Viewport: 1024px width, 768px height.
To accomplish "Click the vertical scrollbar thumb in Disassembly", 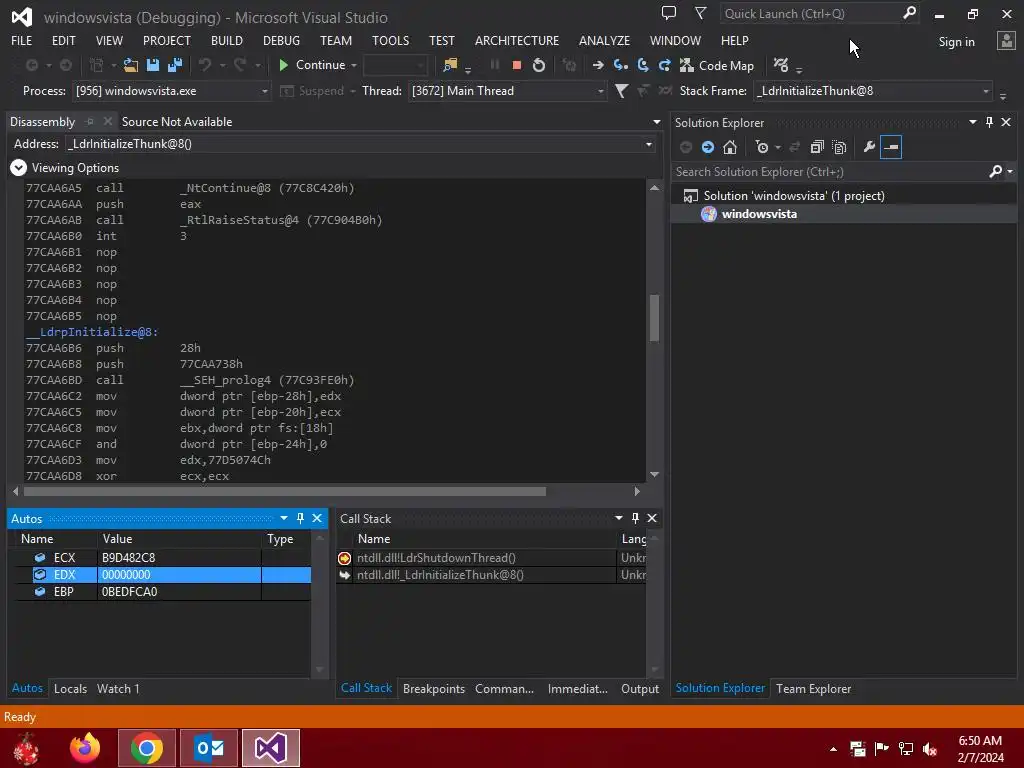I will [x=654, y=318].
